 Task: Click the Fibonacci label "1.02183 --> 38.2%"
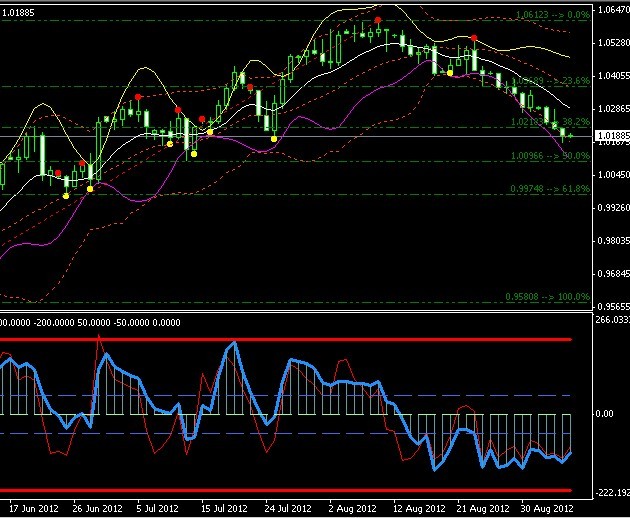coord(550,122)
